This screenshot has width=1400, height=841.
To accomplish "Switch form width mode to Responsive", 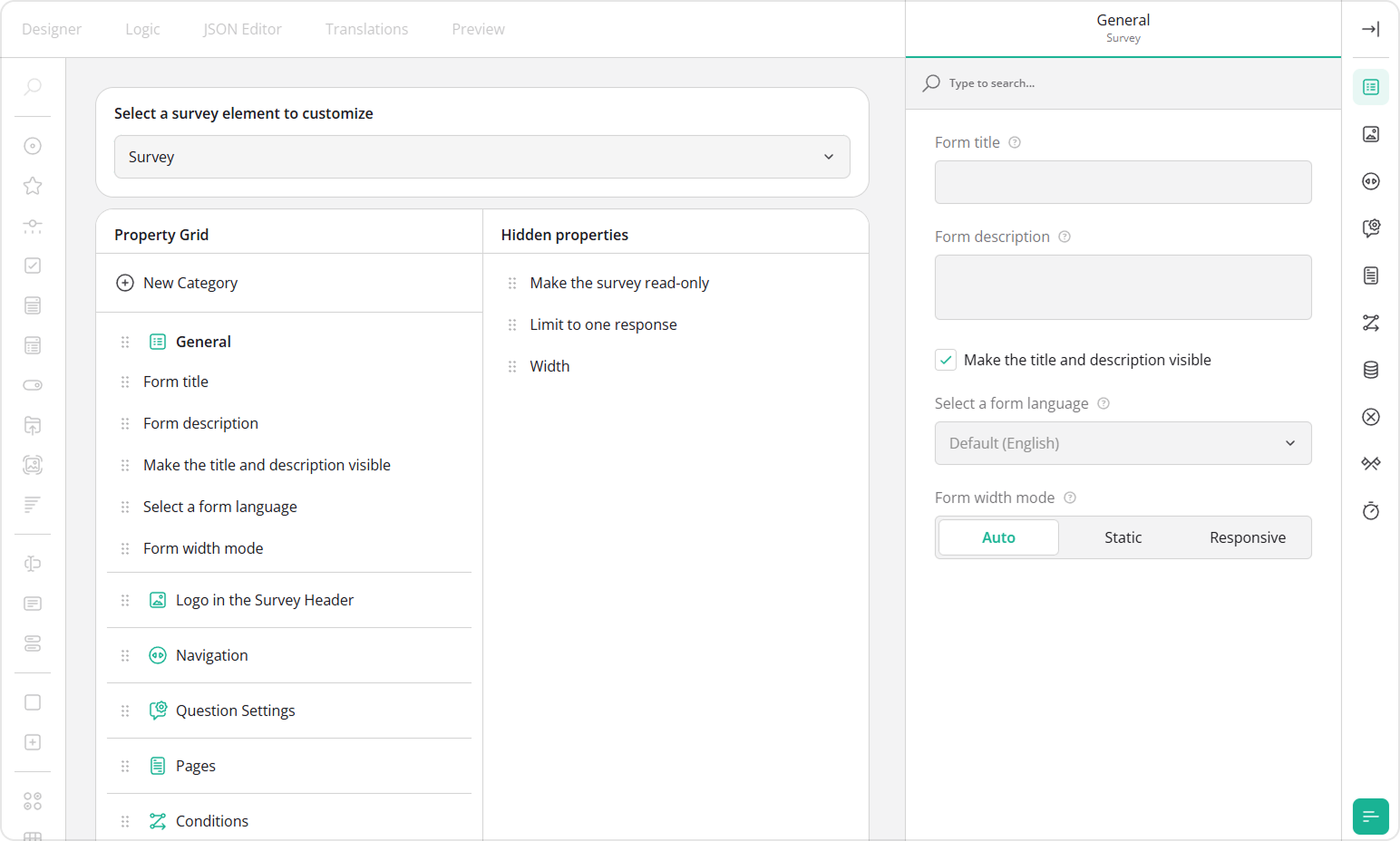I will pos(1247,536).
